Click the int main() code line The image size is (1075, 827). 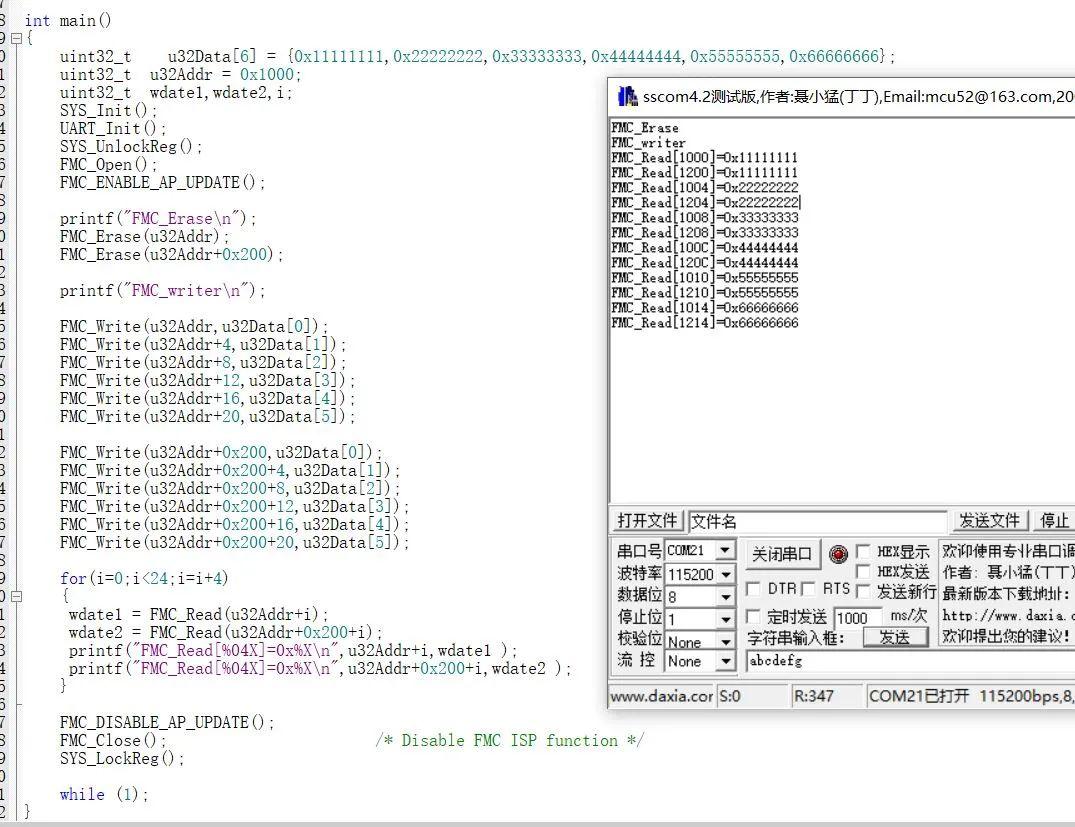tap(68, 21)
